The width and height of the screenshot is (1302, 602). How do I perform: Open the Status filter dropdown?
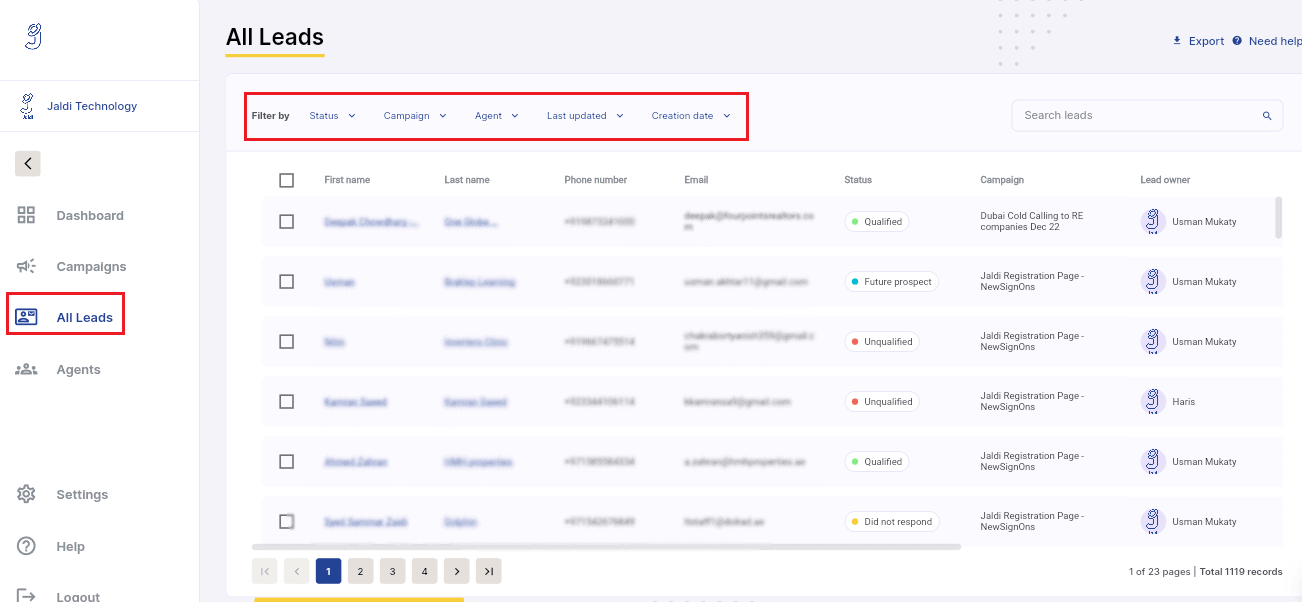click(x=331, y=115)
